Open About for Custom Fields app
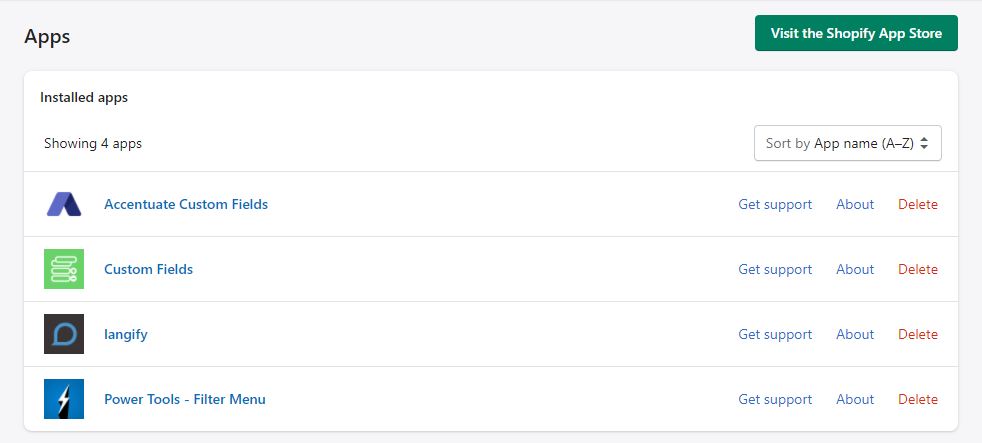Viewport: 982px width, 443px height. click(x=855, y=269)
